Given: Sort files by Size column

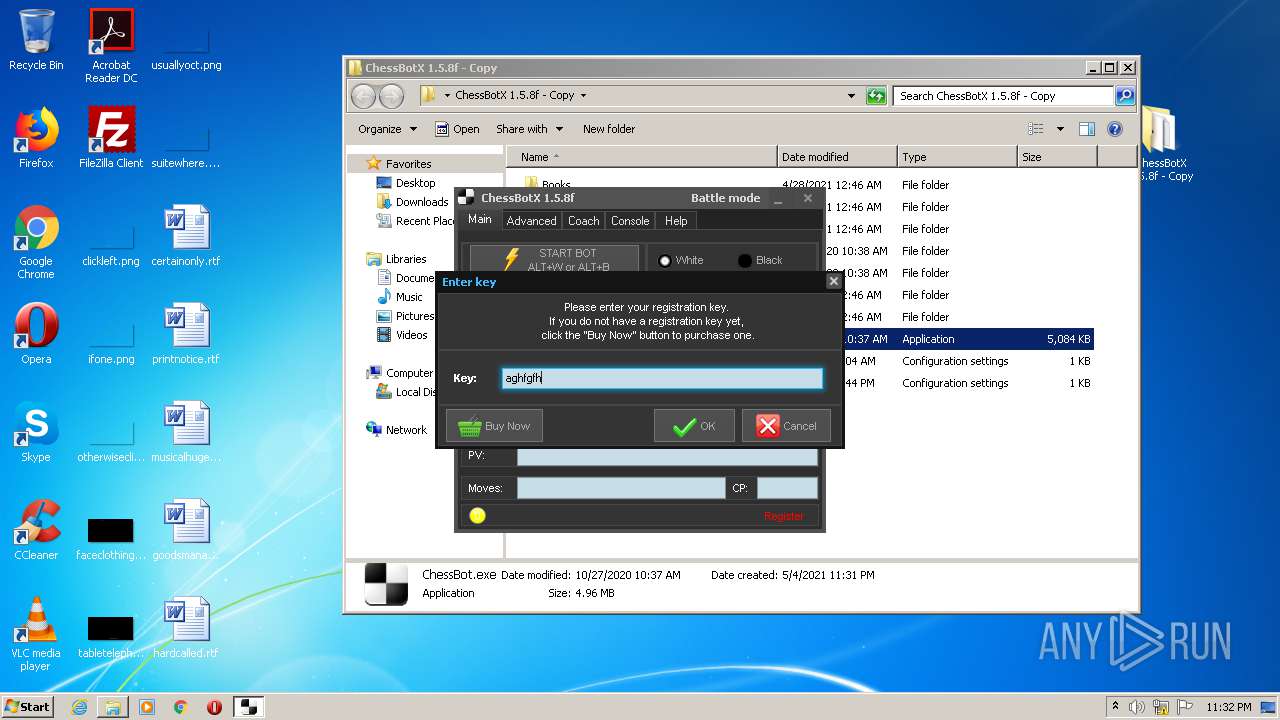Looking at the screenshot, I should tap(1057, 157).
